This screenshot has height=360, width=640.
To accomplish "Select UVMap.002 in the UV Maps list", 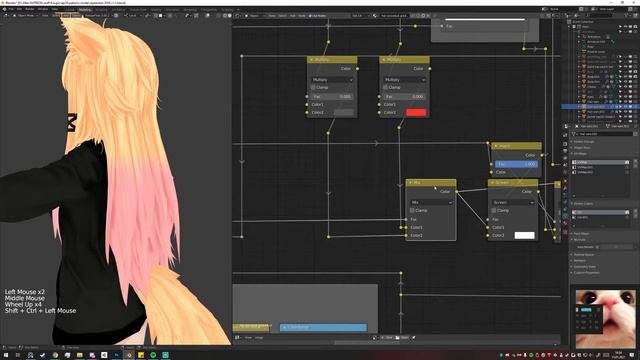I will 600,172.
